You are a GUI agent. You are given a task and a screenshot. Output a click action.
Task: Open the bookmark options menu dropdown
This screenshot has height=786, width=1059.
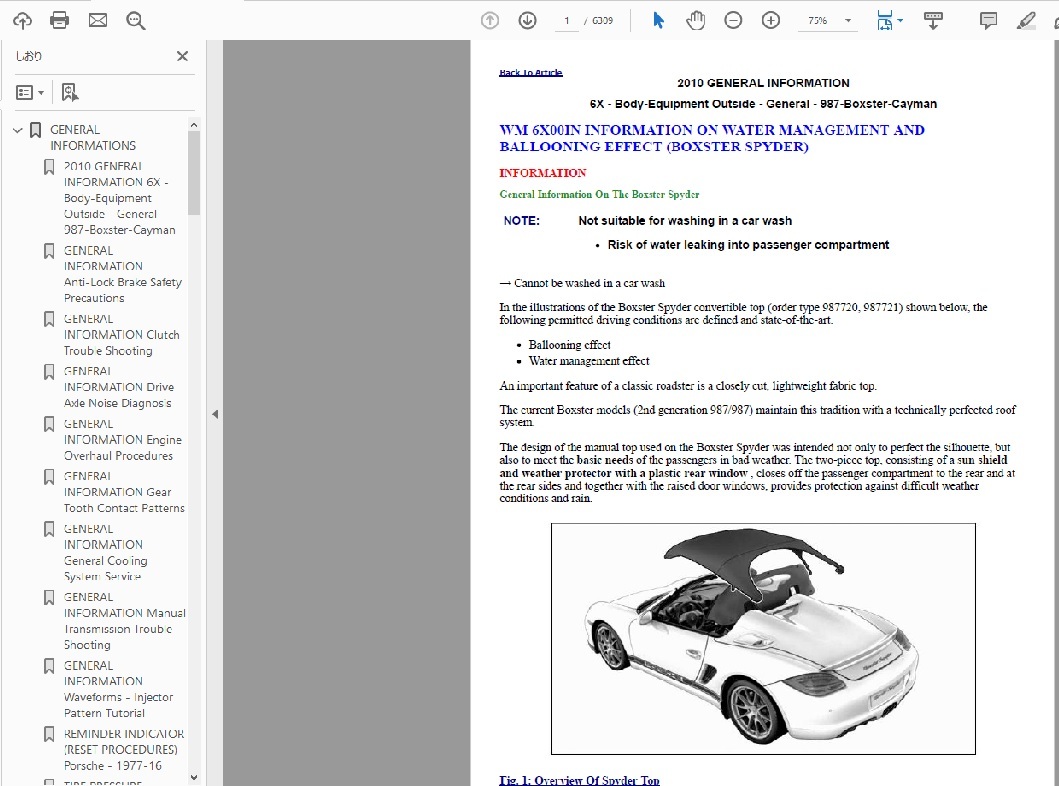pyautogui.click(x=30, y=93)
